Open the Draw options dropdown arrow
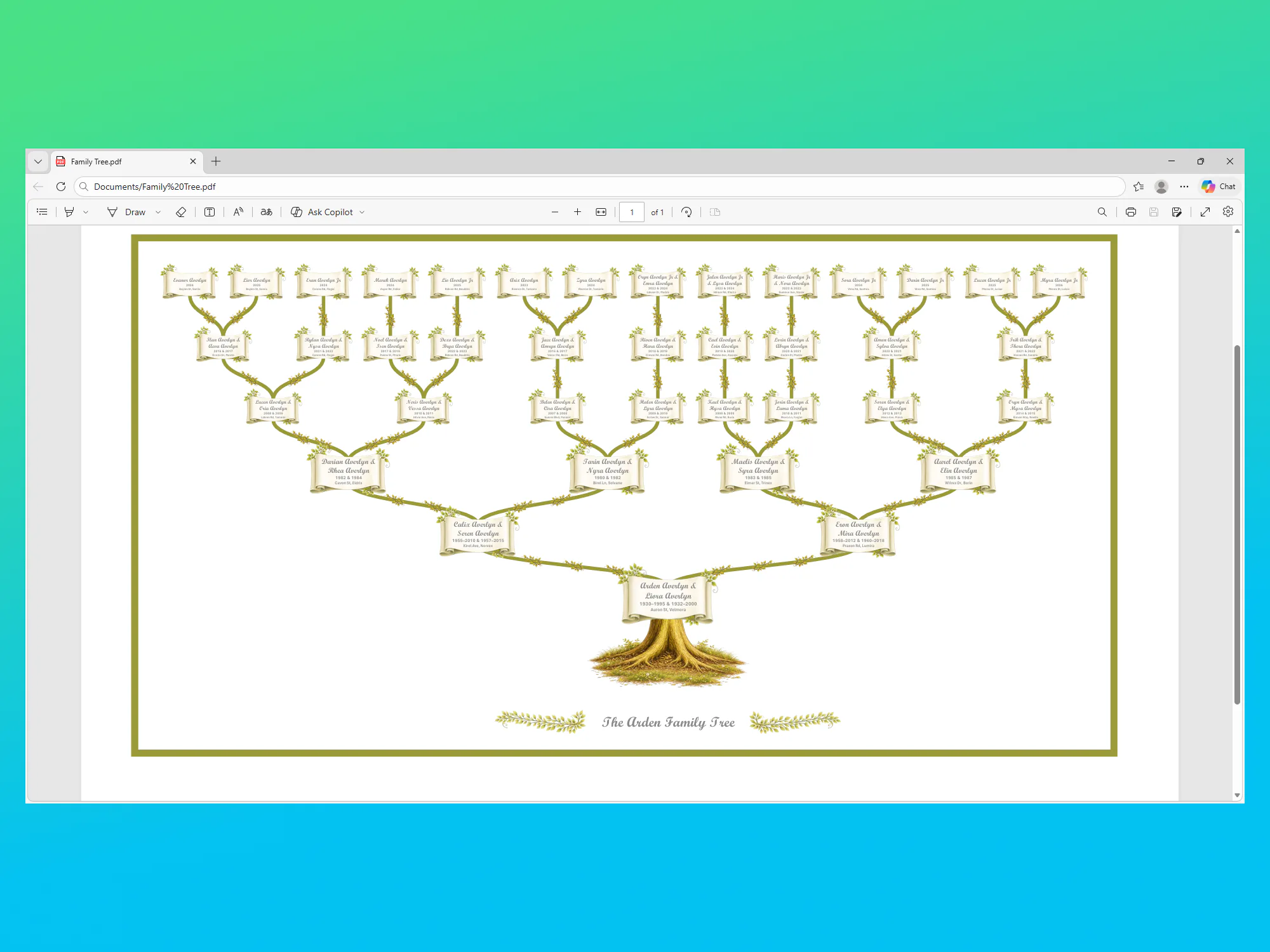The width and height of the screenshot is (1270, 952). tap(158, 212)
